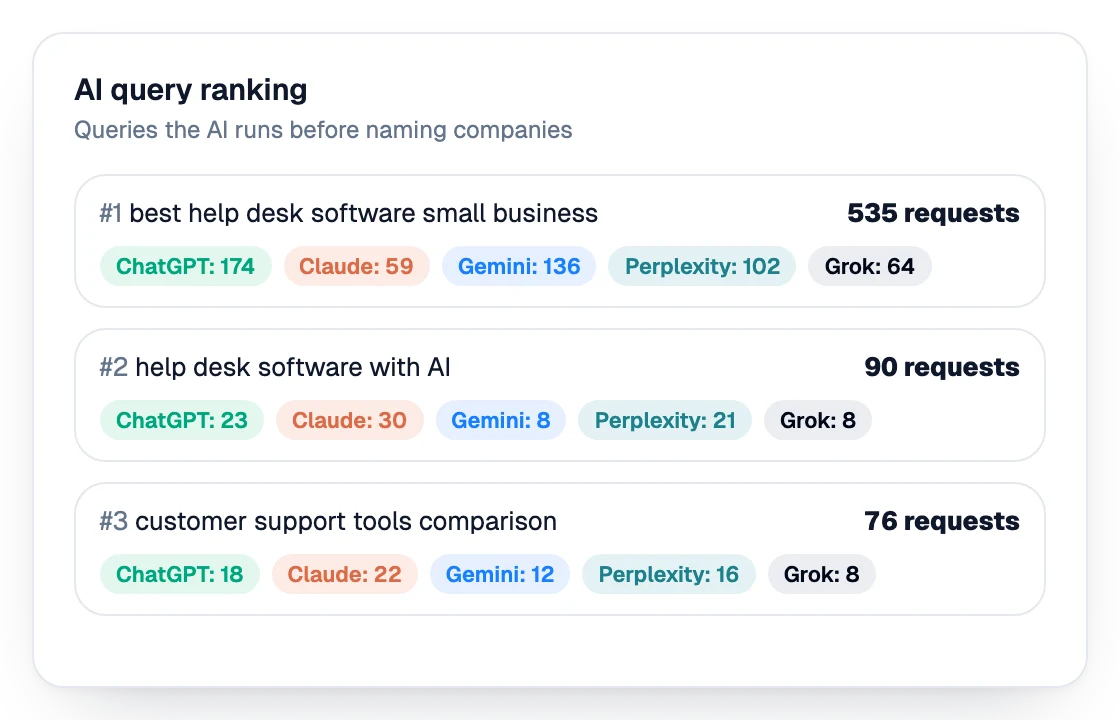Click the 'Perplexity: 16' badge
The image size is (1120, 720).
click(x=669, y=574)
